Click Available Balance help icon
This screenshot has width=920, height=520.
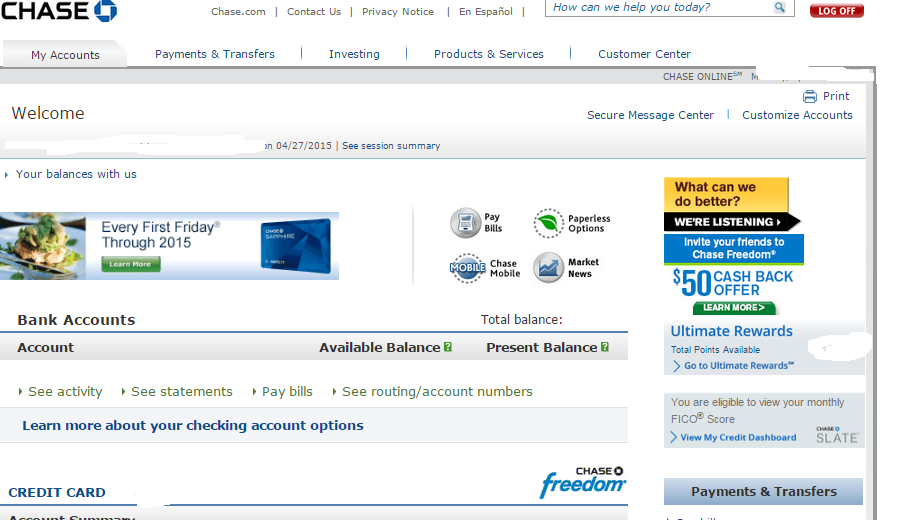[448, 347]
